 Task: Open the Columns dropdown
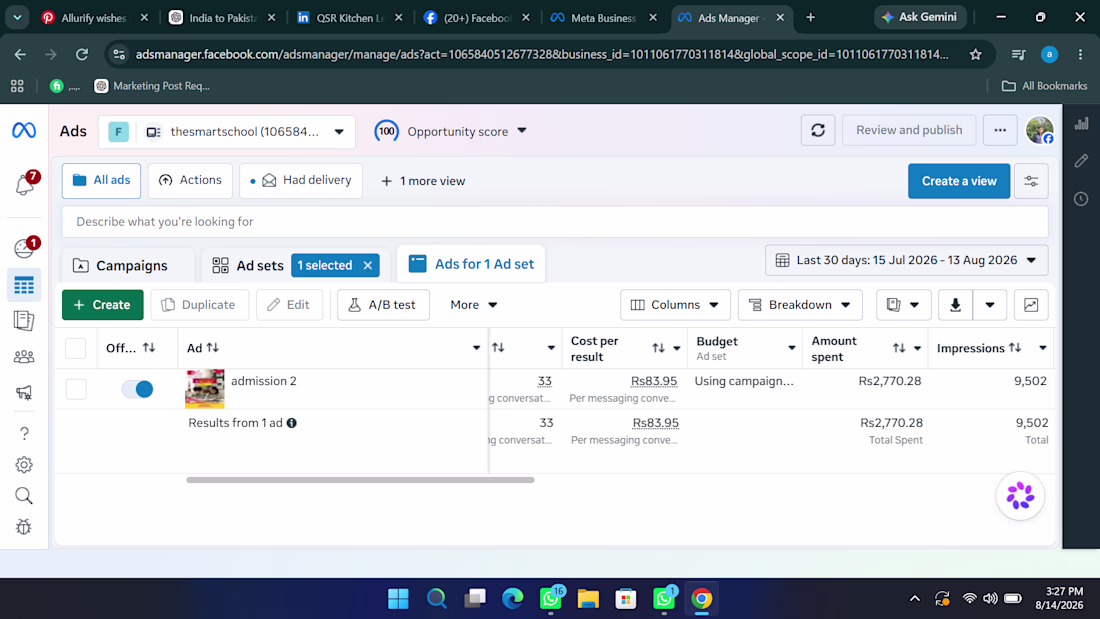[x=675, y=305]
